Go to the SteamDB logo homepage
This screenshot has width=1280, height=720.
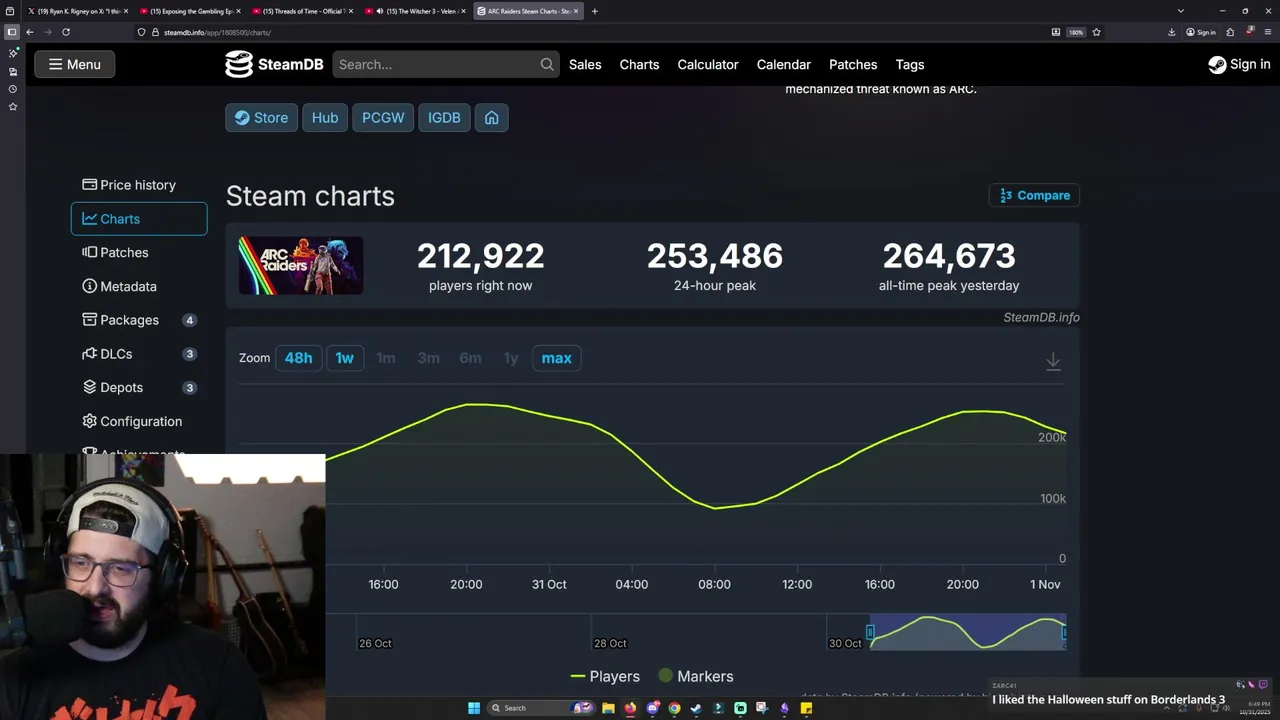click(x=274, y=64)
